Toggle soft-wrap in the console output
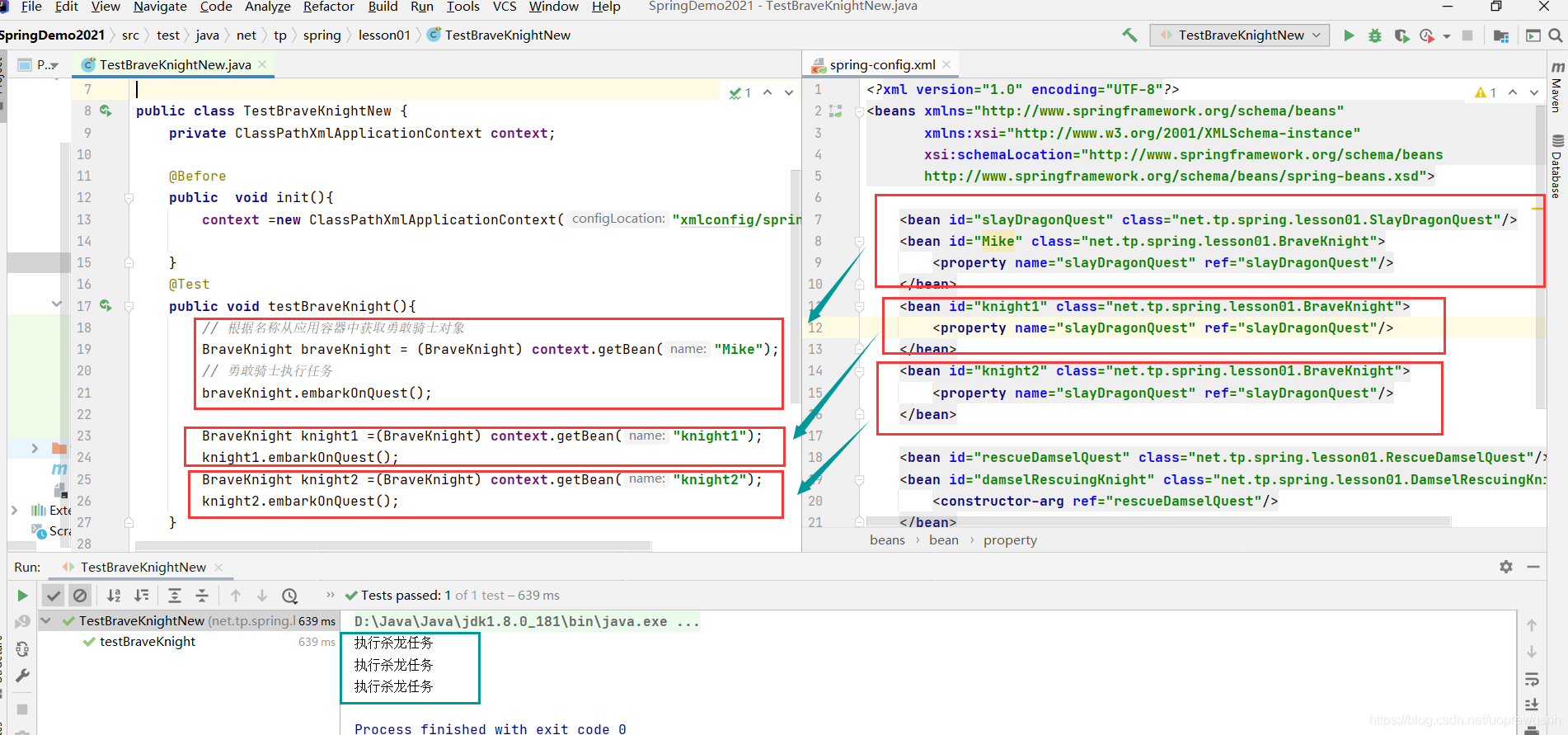Screen dimensions: 1568x735 click(1532, 680)
